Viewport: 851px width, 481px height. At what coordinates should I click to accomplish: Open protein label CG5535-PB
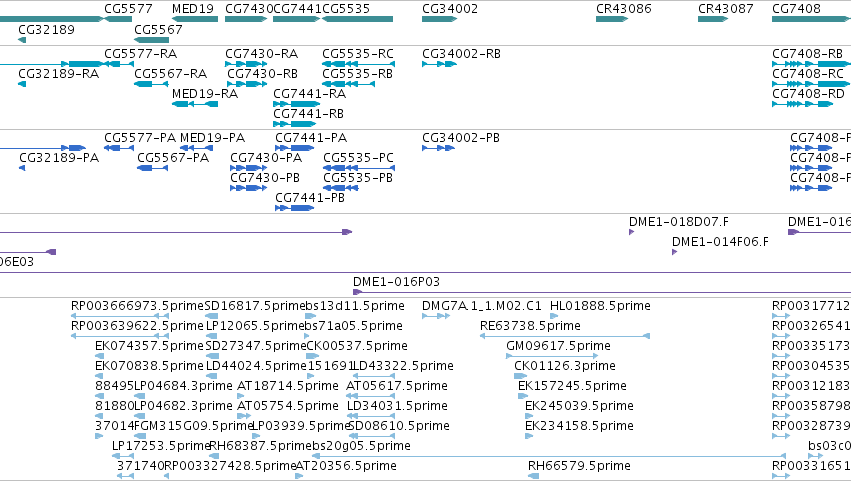(358, 178)
